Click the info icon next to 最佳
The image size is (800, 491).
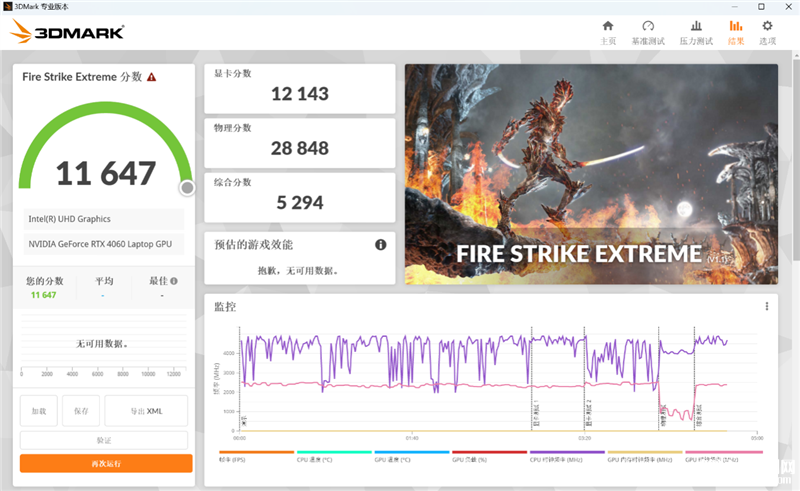click(174, 281)
